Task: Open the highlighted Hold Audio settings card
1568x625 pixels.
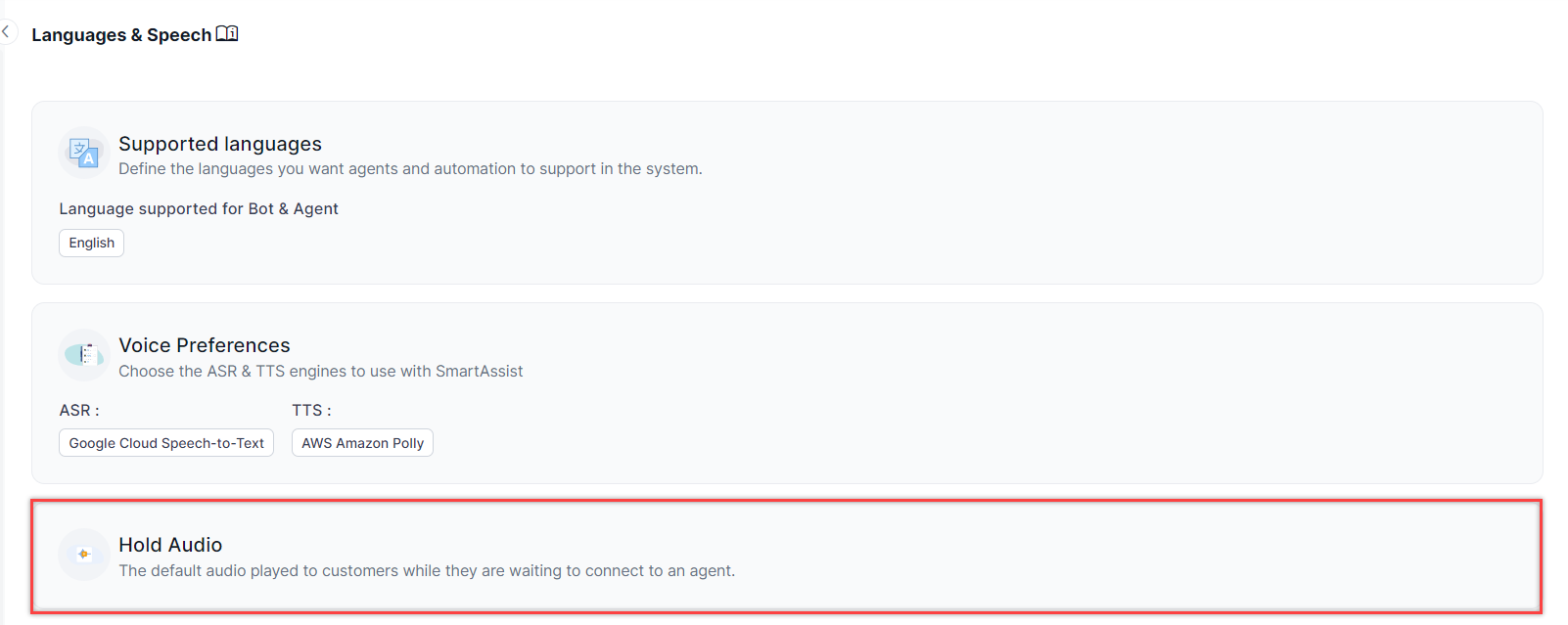Action: (x=979, y=556)
